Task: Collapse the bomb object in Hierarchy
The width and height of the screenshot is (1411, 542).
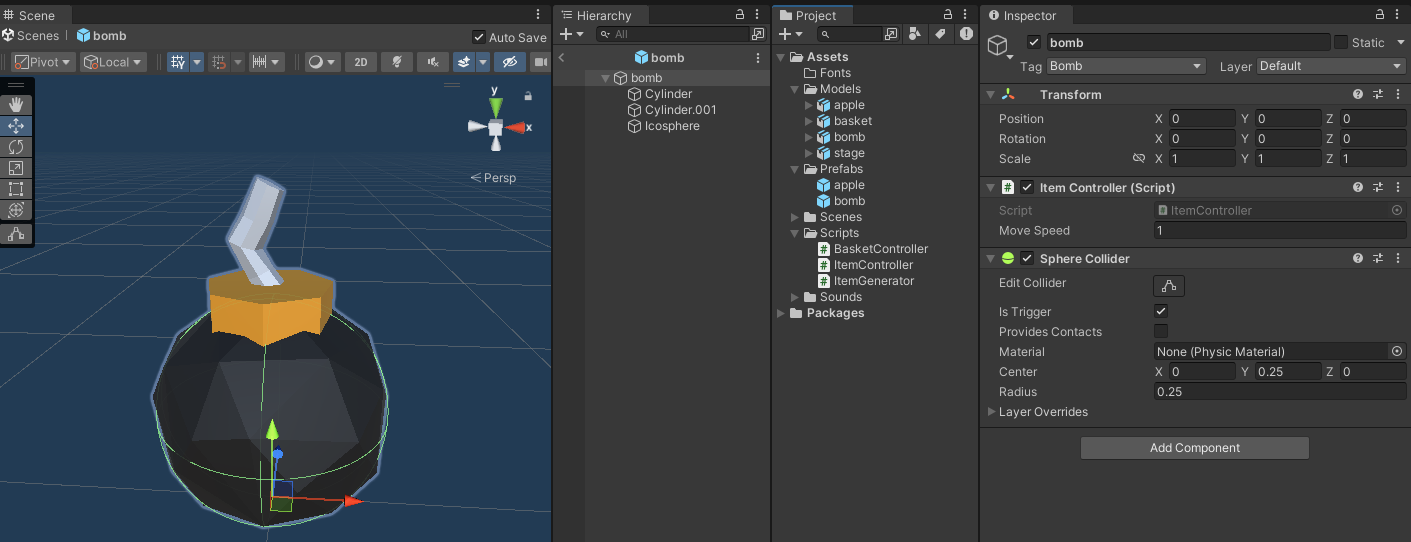Action: pyautogui.click(x=605, y=78)
